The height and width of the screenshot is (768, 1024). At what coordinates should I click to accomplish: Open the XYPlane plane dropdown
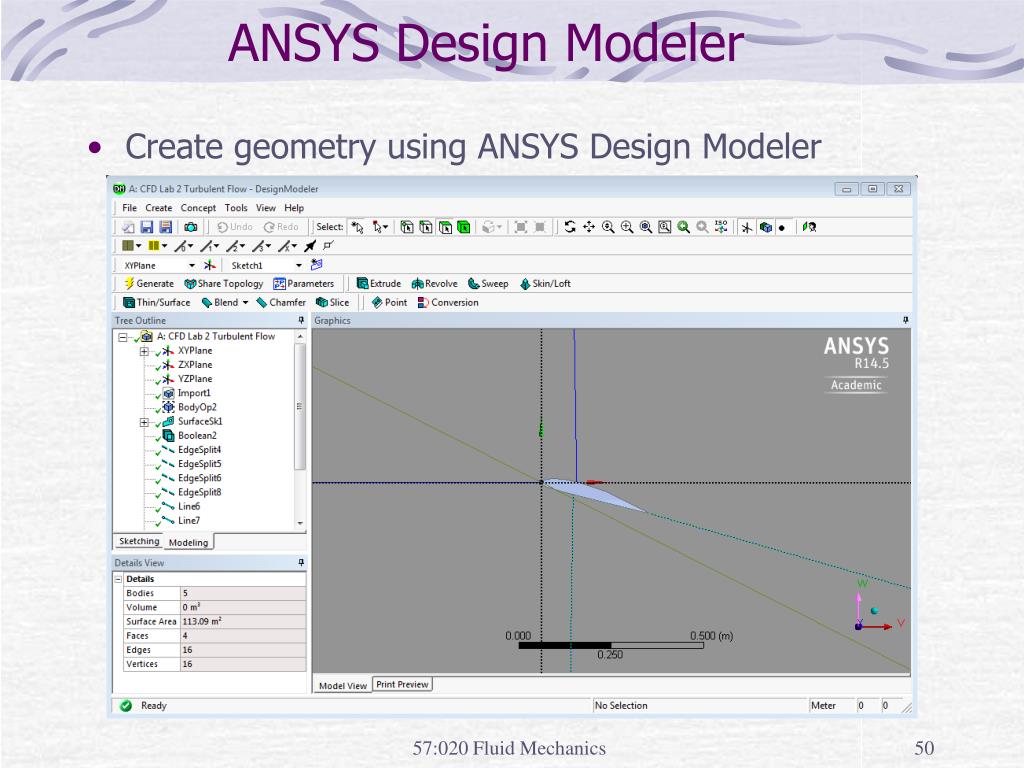coord(191,265)
